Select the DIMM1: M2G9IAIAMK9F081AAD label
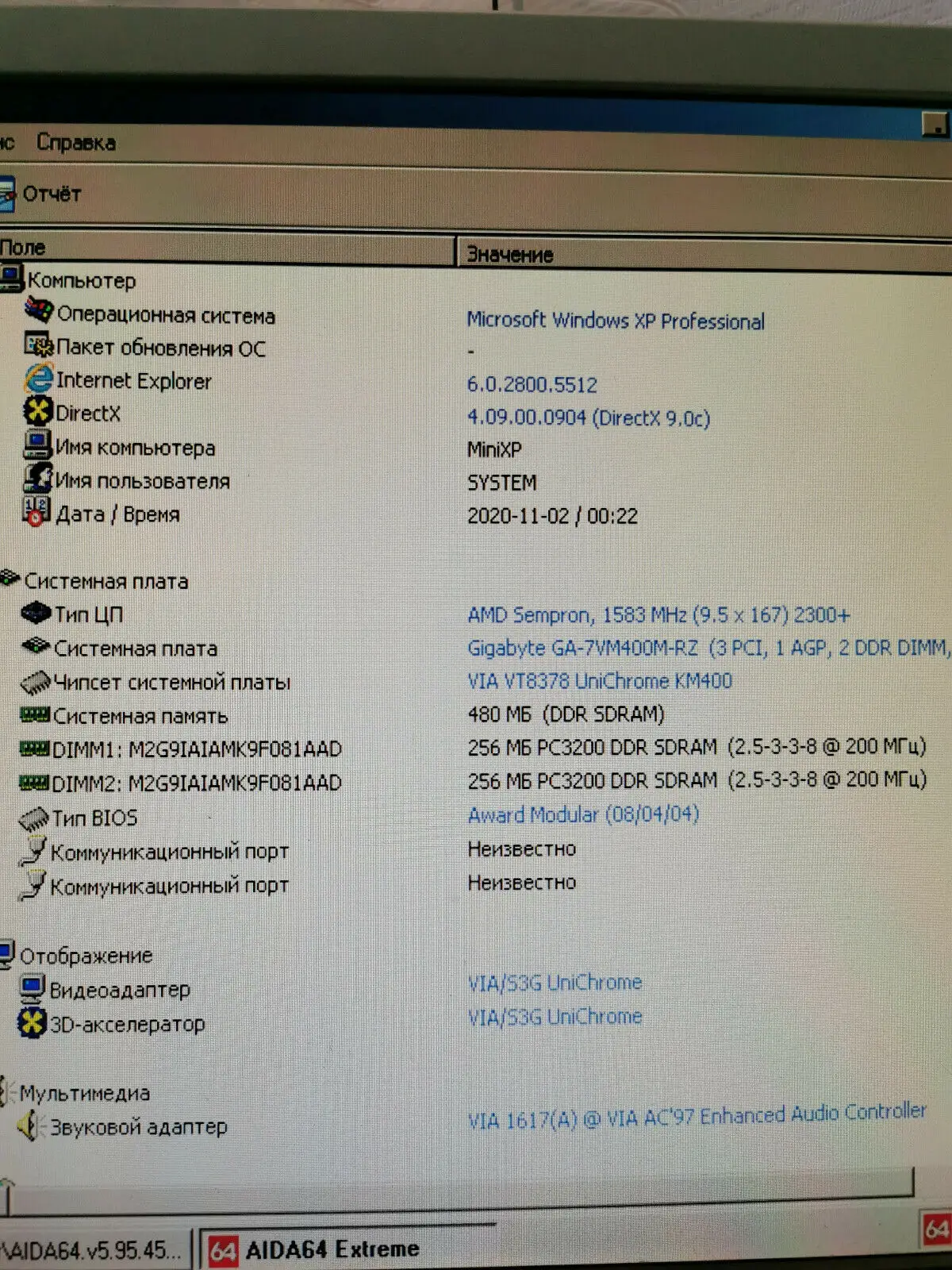The image size is (952, 1270). click(x=197, y=749)
